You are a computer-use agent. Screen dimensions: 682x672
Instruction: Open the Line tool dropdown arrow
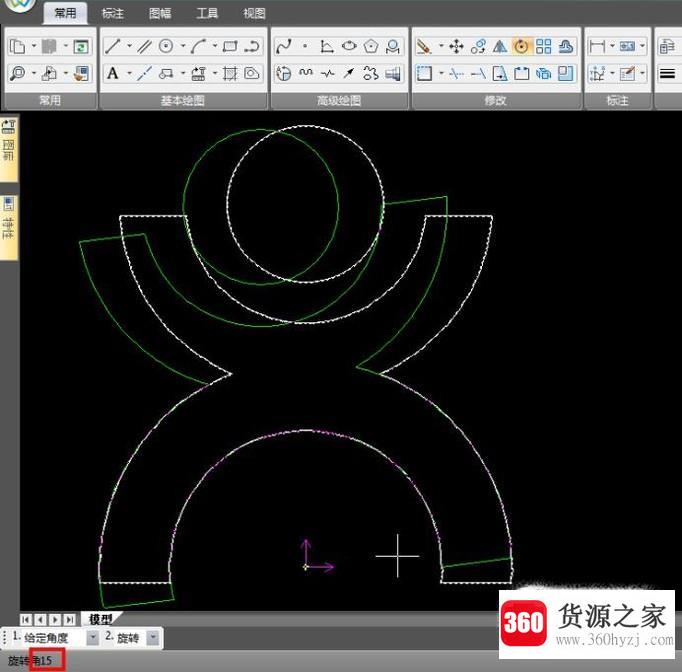click(x=129, y=46)
